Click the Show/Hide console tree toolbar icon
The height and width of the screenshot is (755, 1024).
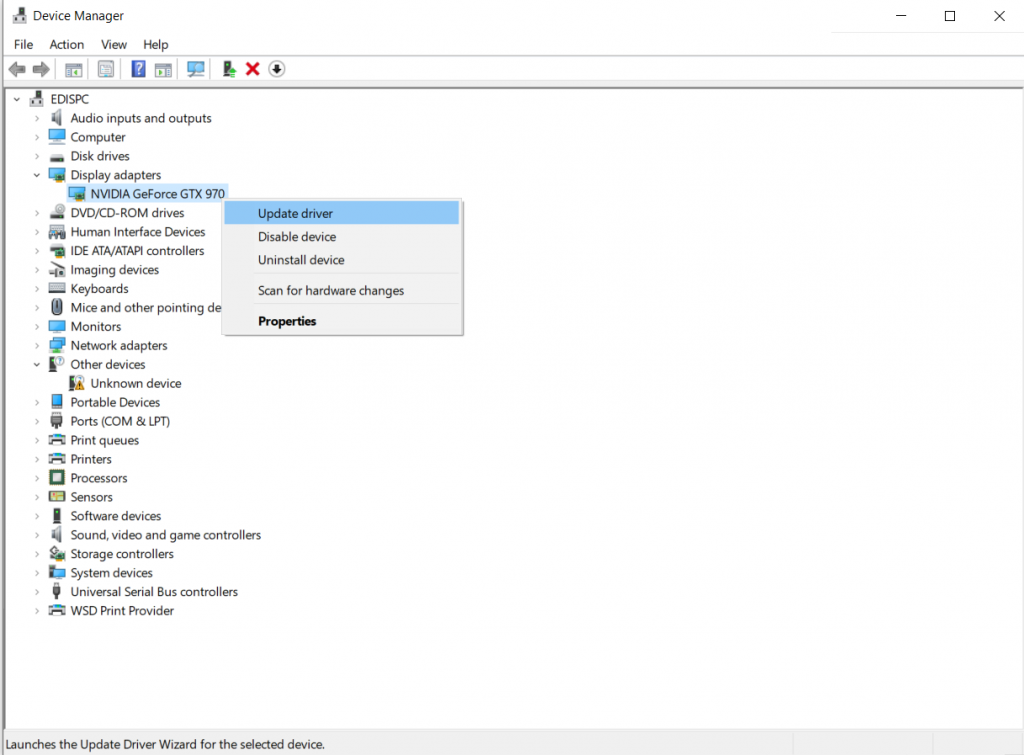(74, 69)
